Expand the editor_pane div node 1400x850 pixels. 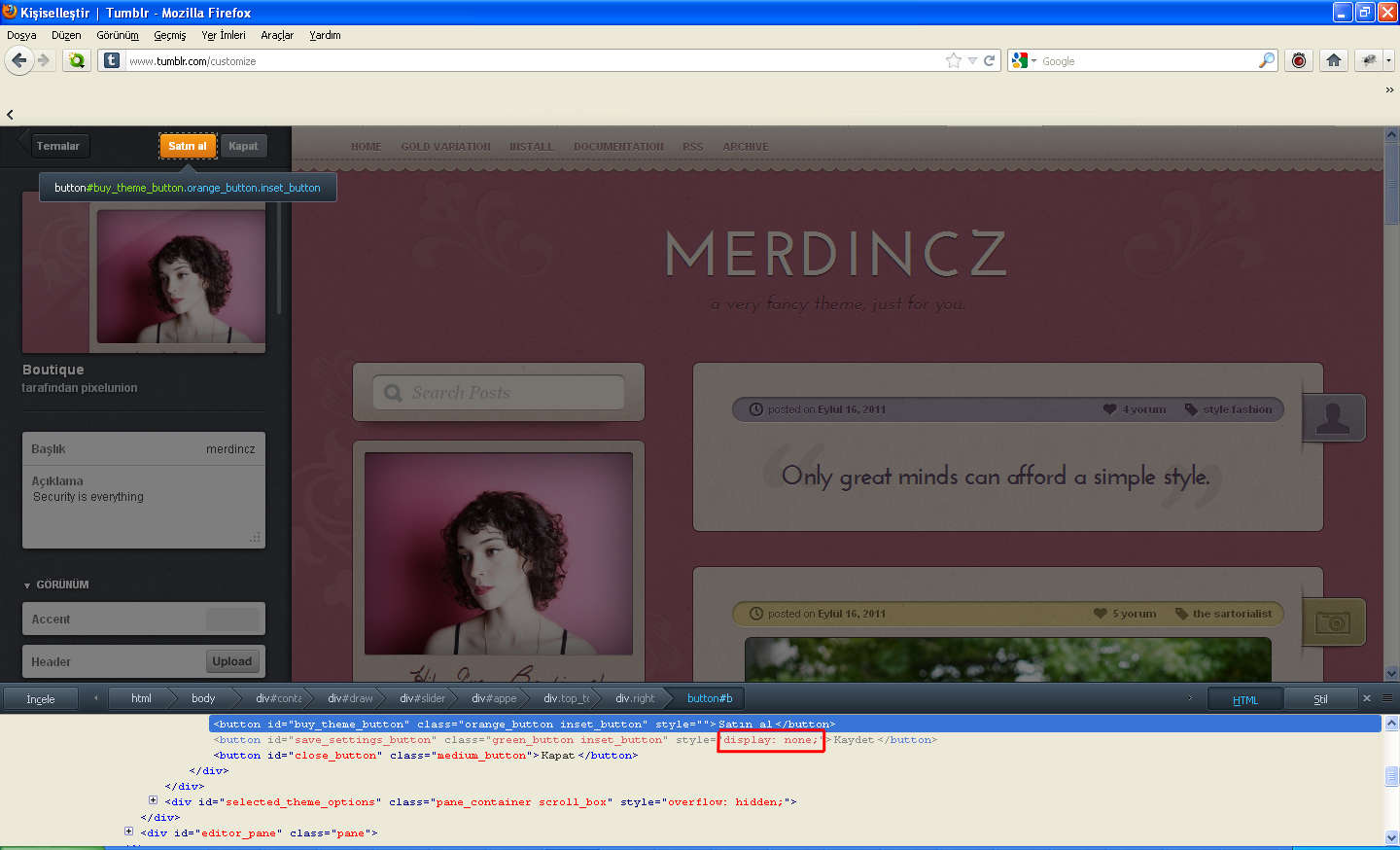pos(128,832)
